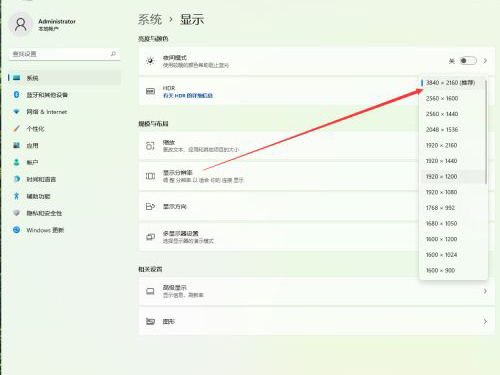Select 系统 in the sidebar

point(64,78)
